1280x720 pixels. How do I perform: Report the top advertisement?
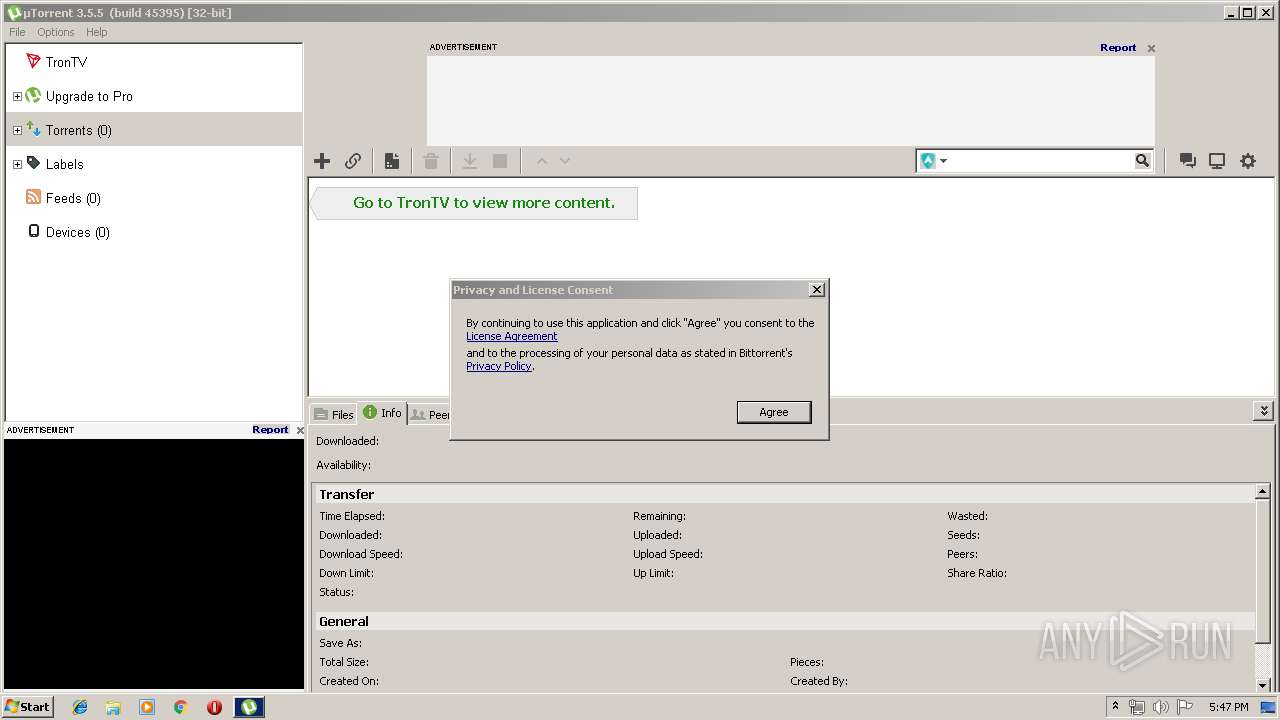(1118, 48)
